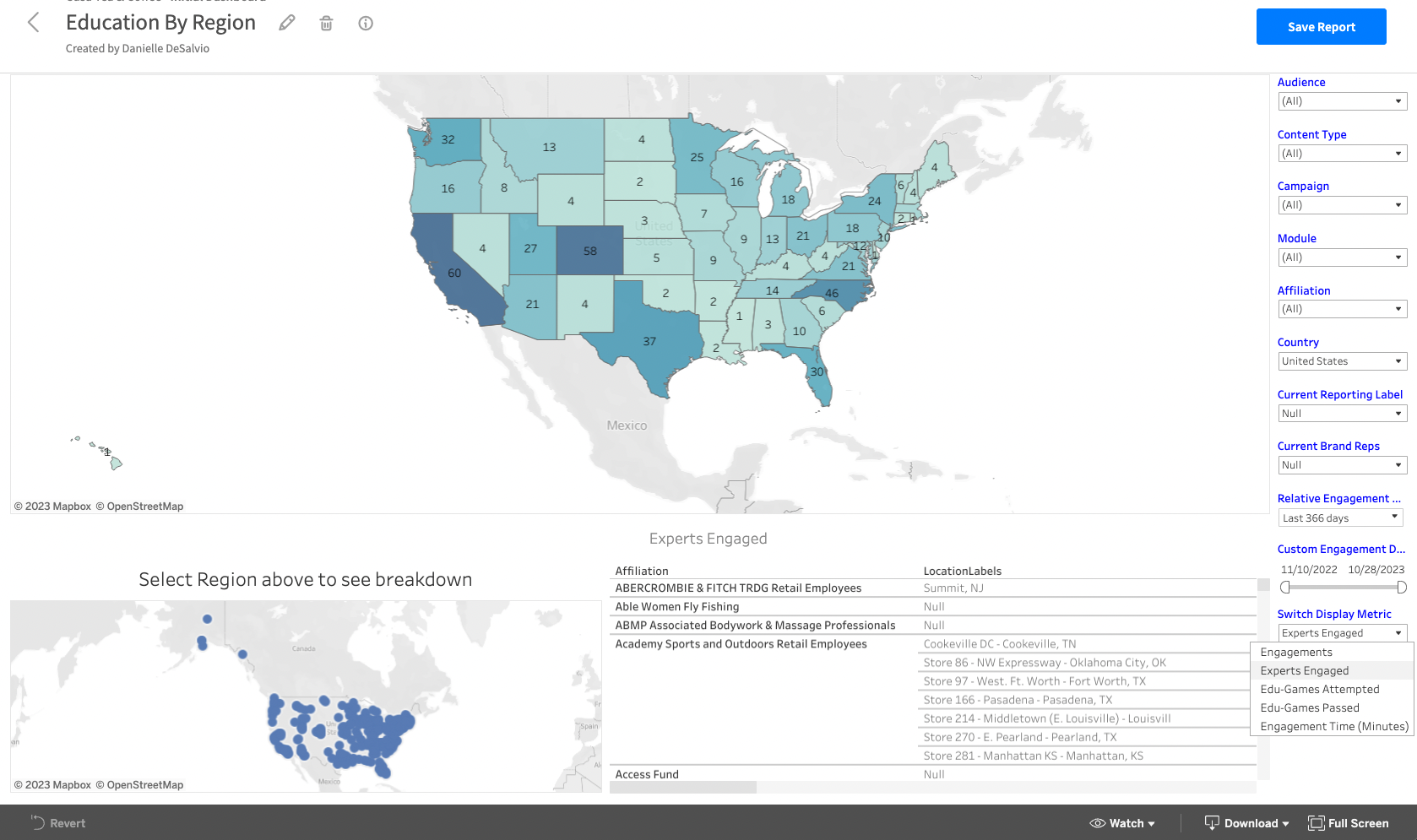Viewport: 1417px width, 840px height.
Task: Select Washington region labeled 32
Action: (448, 140)
